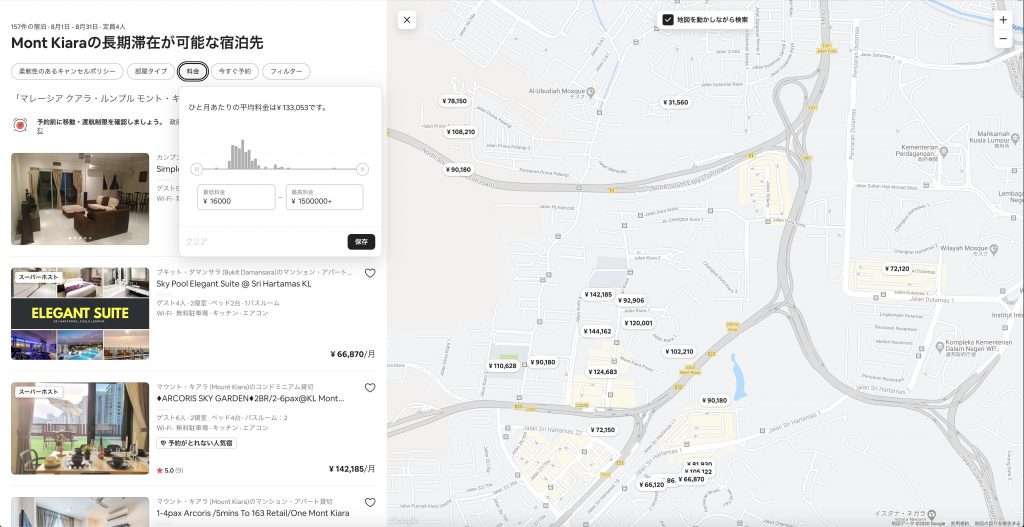Open the ELEGANT SUITE listing photo
This screenshot has width=1024, height=527.
pos(80,313)
